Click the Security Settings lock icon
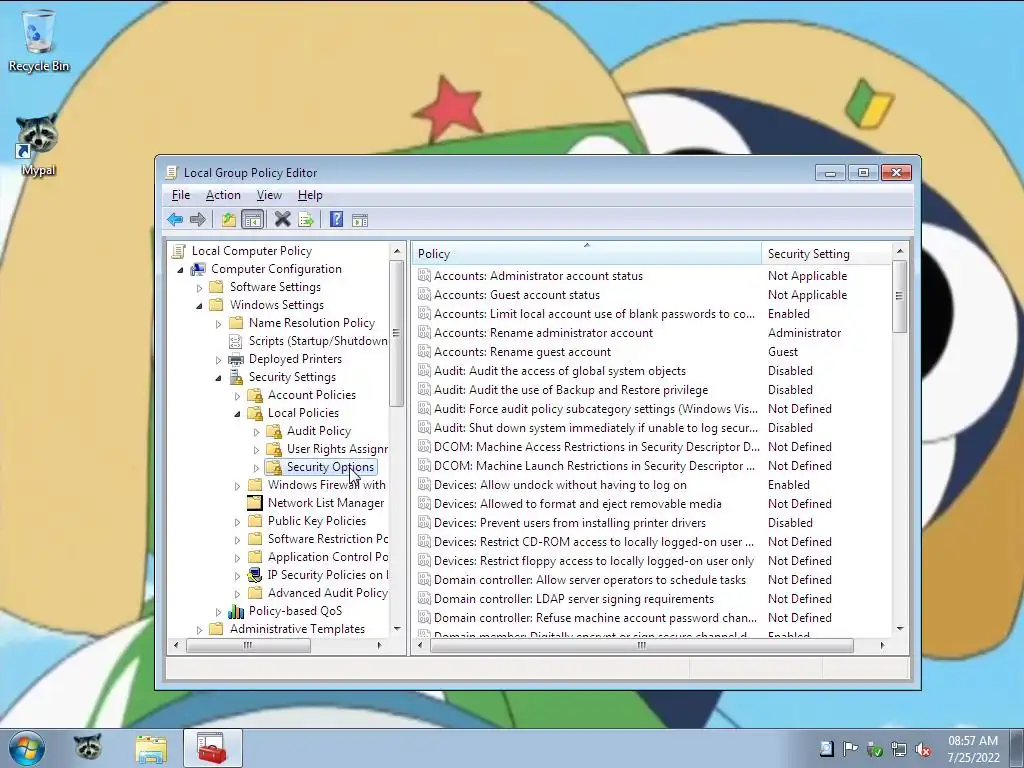This screenshot has height=768, width=1024. [236, 377]
